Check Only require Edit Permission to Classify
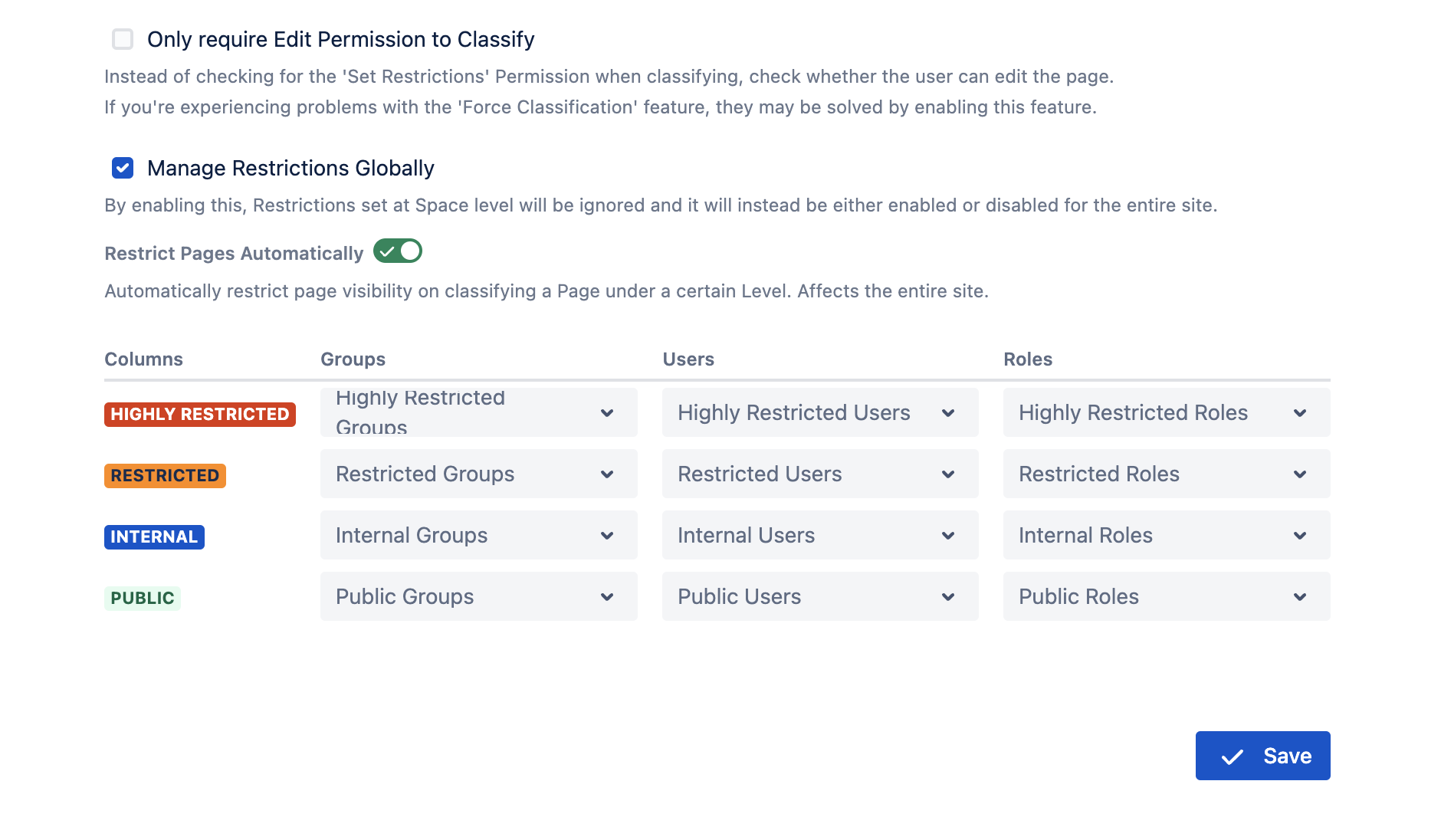This screenshot has height=840, width=1441. 123,39
